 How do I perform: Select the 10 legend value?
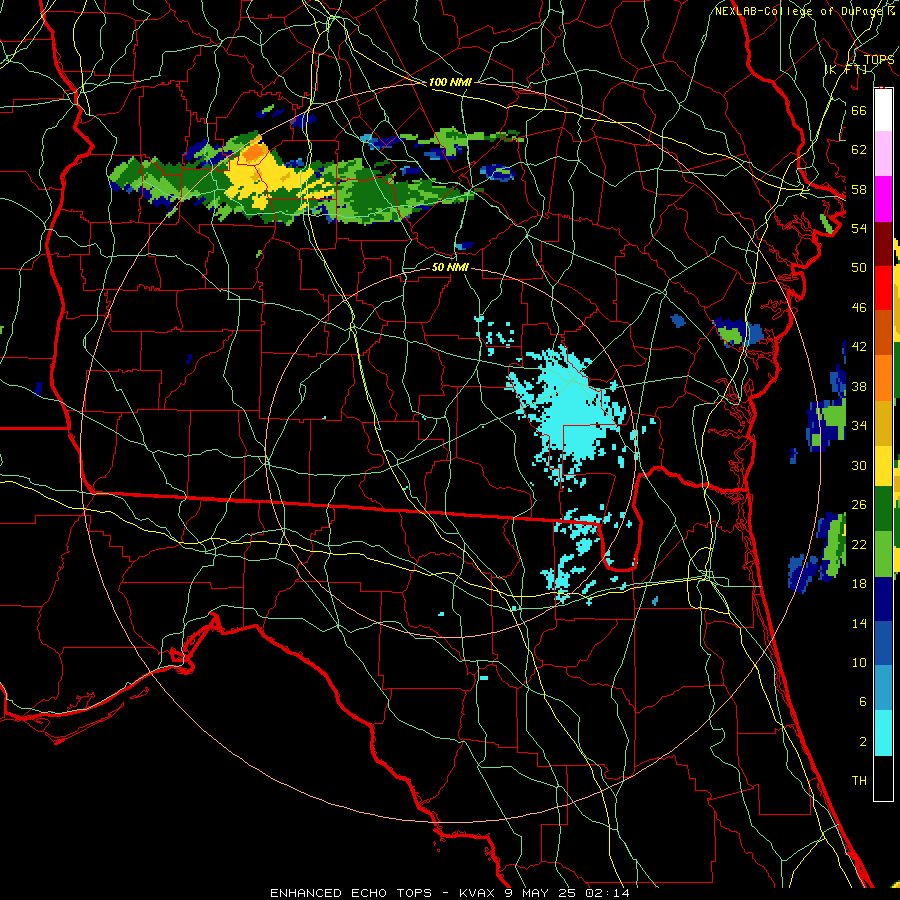(x=859, y=662)
